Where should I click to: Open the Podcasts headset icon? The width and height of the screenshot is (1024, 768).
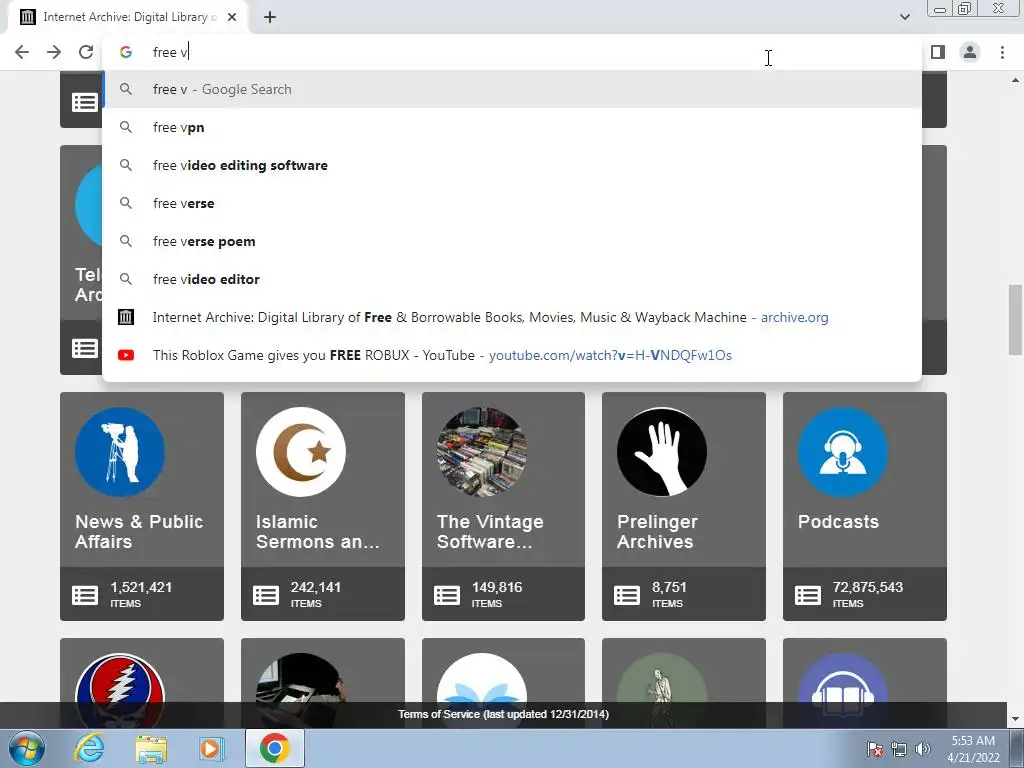843,452
